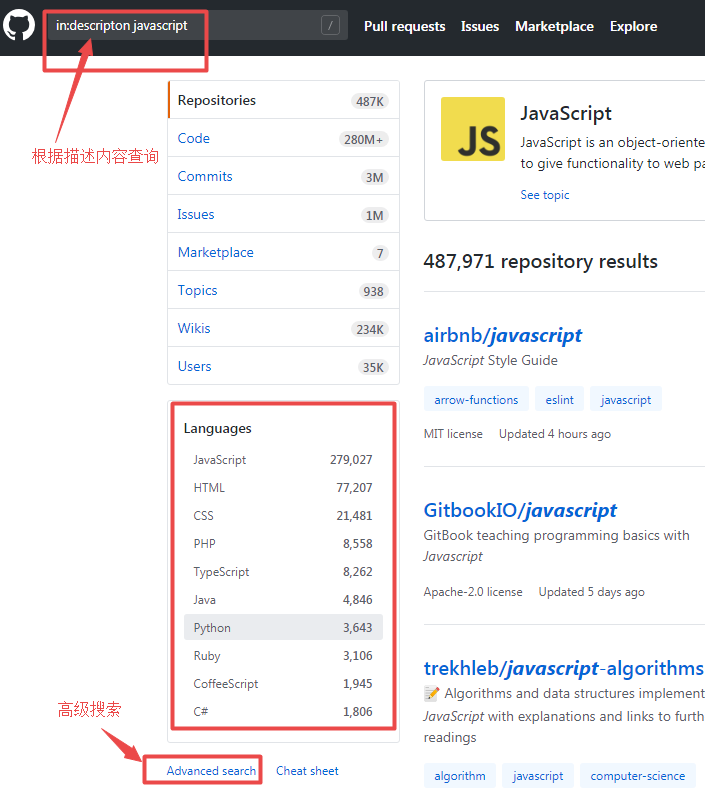Filter results by Python language
This screenshot has height=790, width=705.
283,627
